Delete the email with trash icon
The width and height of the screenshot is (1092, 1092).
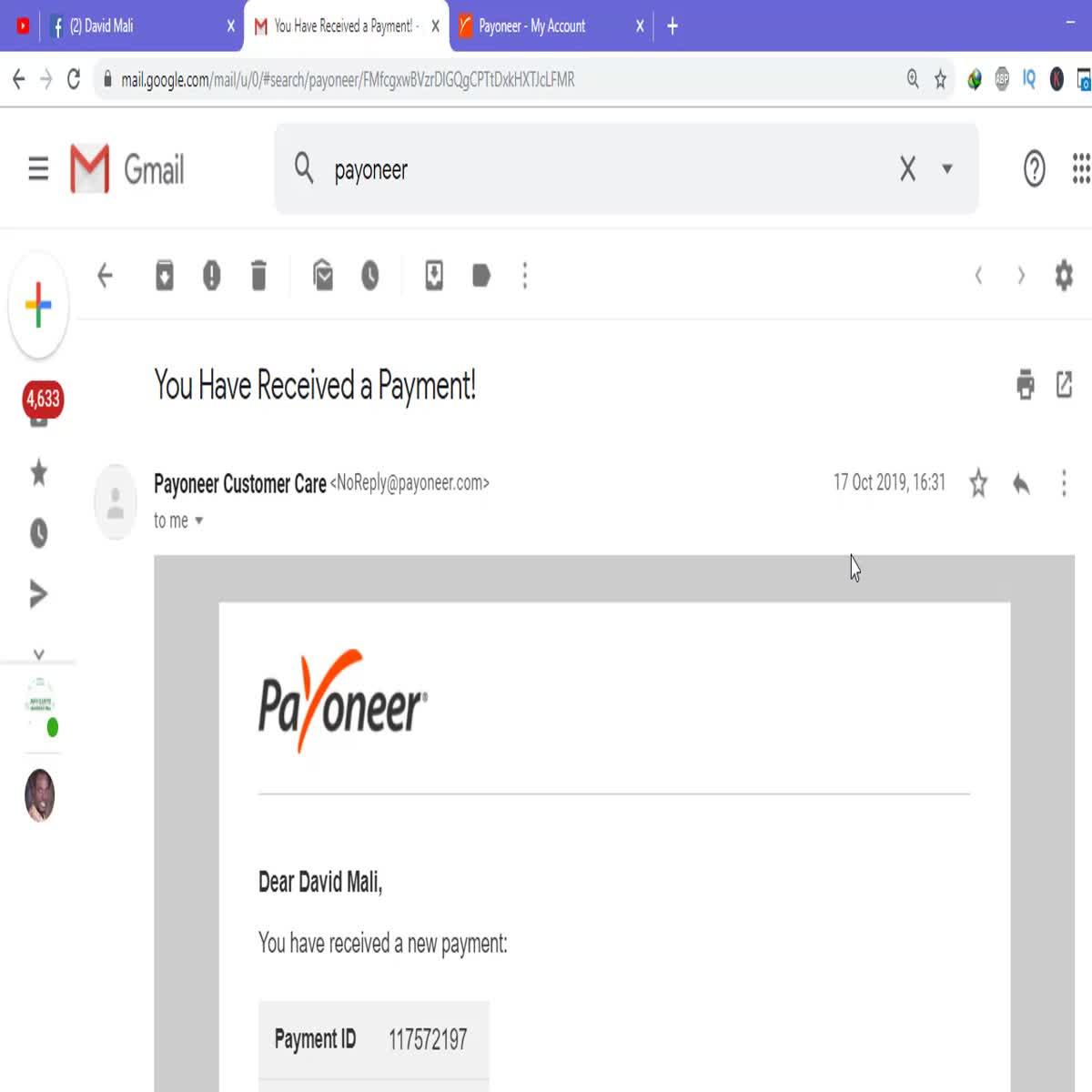[258, 276]
